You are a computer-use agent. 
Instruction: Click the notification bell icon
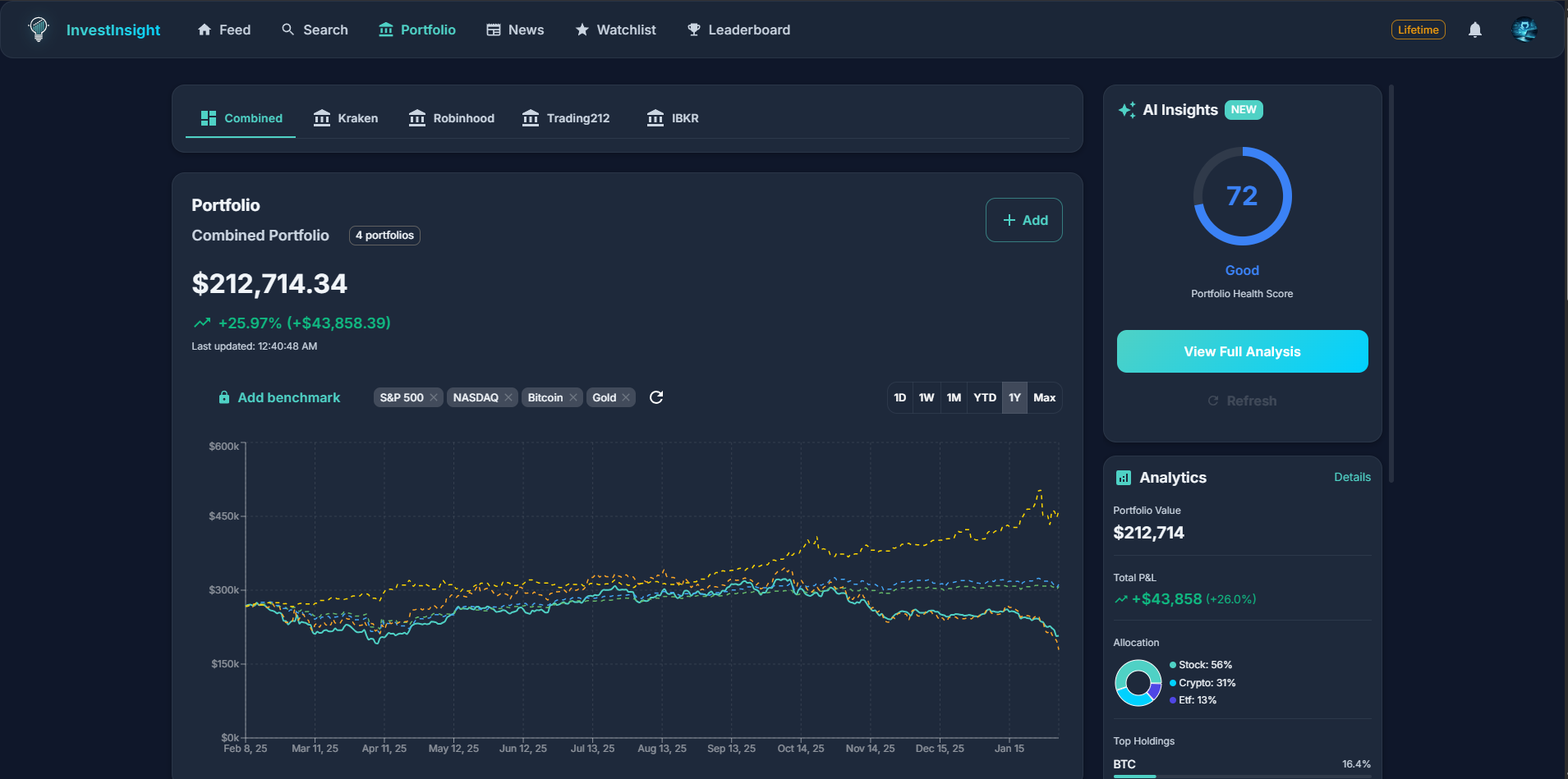[x=1474, y=30]
